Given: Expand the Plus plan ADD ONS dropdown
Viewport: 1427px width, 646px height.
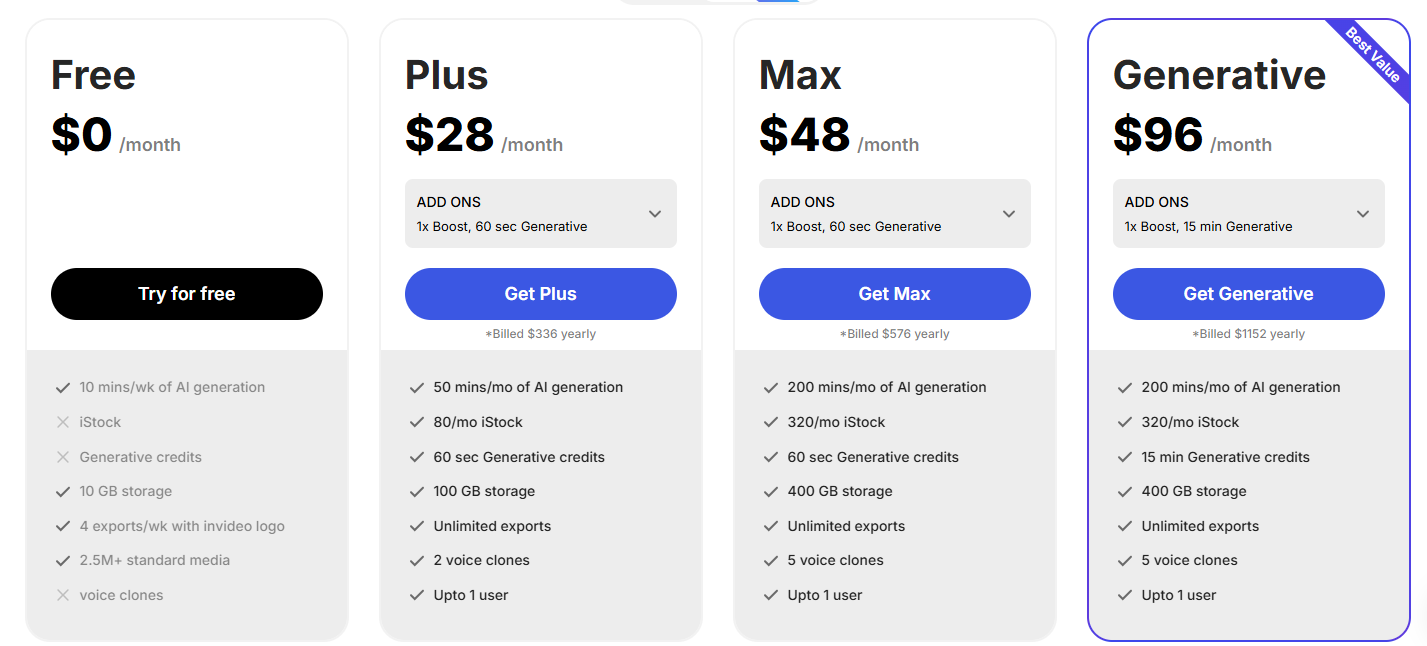Looking at the screenshot, I should [x=655, y=214].
